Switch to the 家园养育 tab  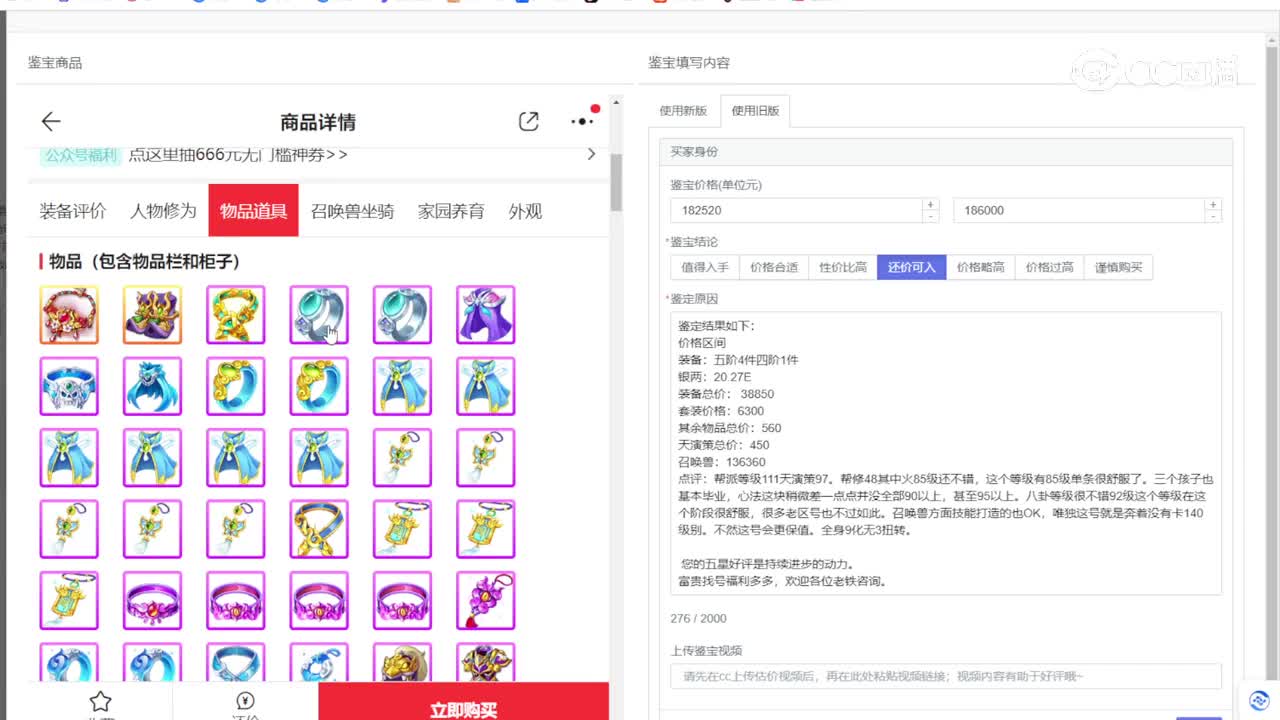451,211
